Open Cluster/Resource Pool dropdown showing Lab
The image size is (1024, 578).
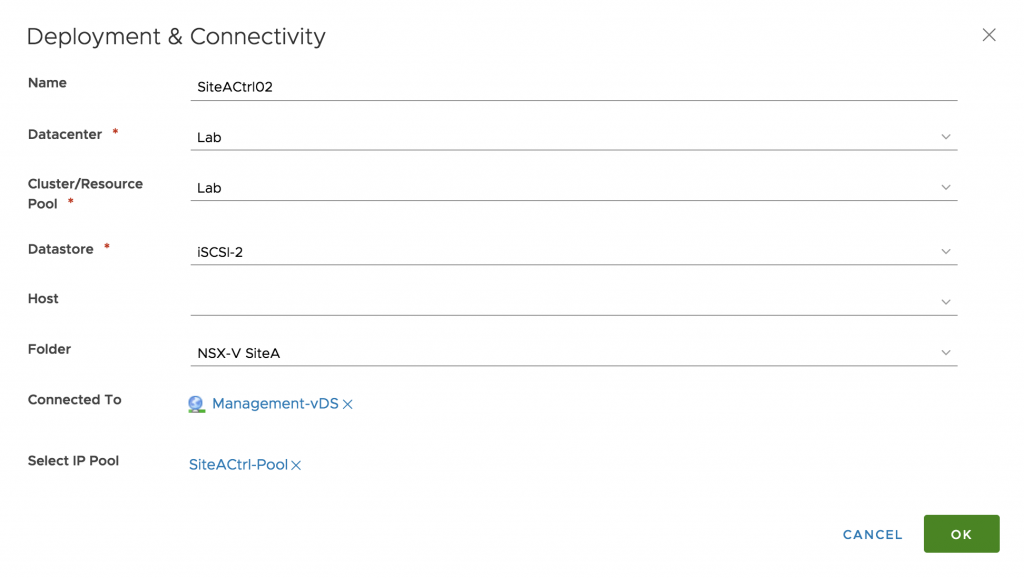coord(573,187)
